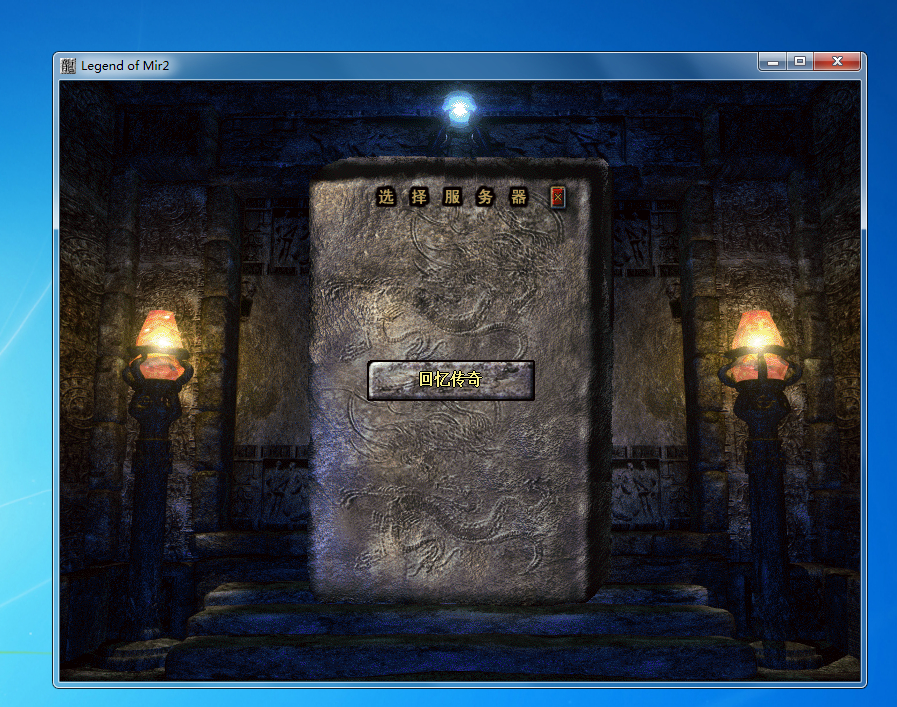Click the Legend of Mir2 window title
This screenshot has height=707, width=897.
125,66
